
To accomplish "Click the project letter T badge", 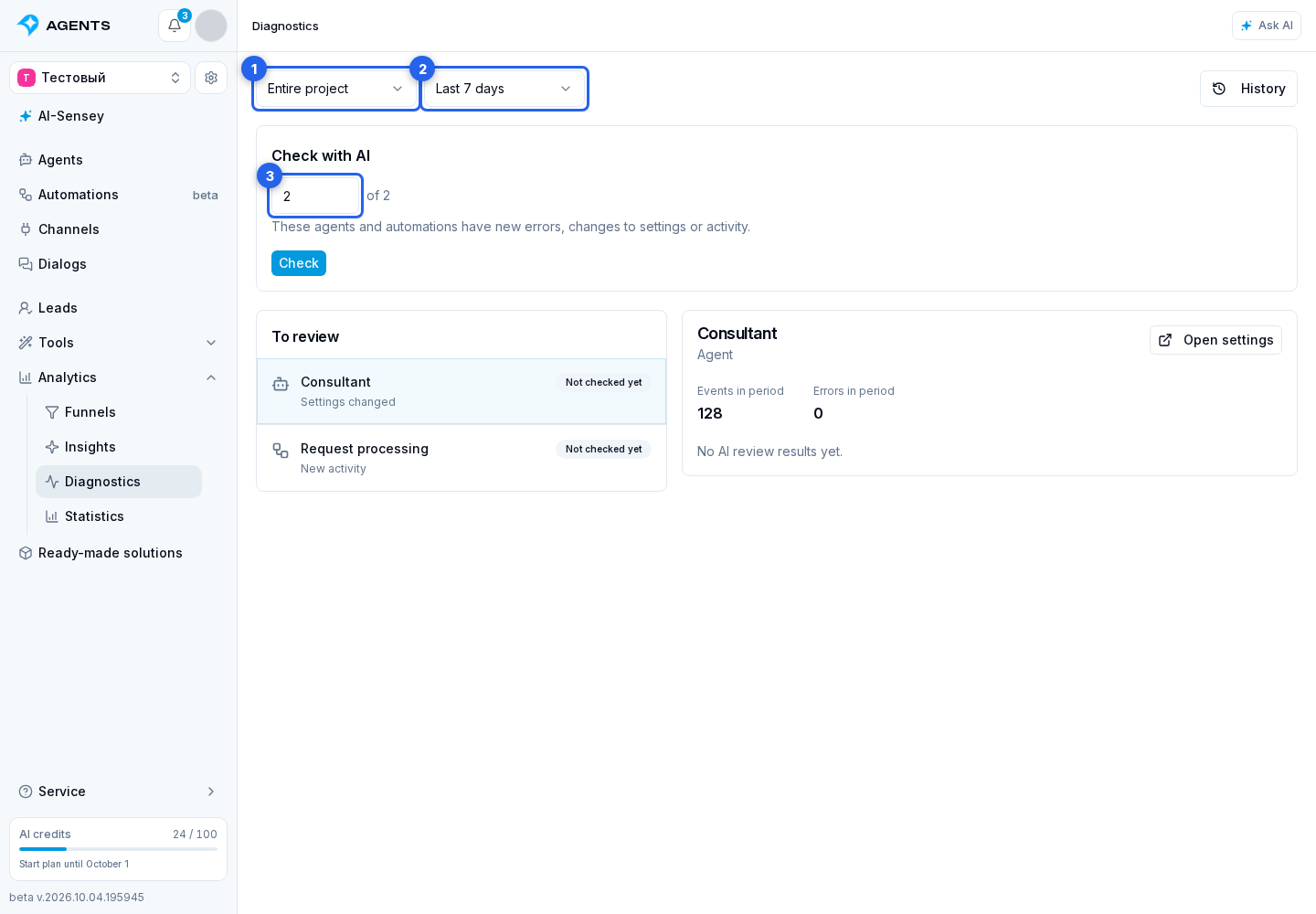I will (x=27, y=78).
